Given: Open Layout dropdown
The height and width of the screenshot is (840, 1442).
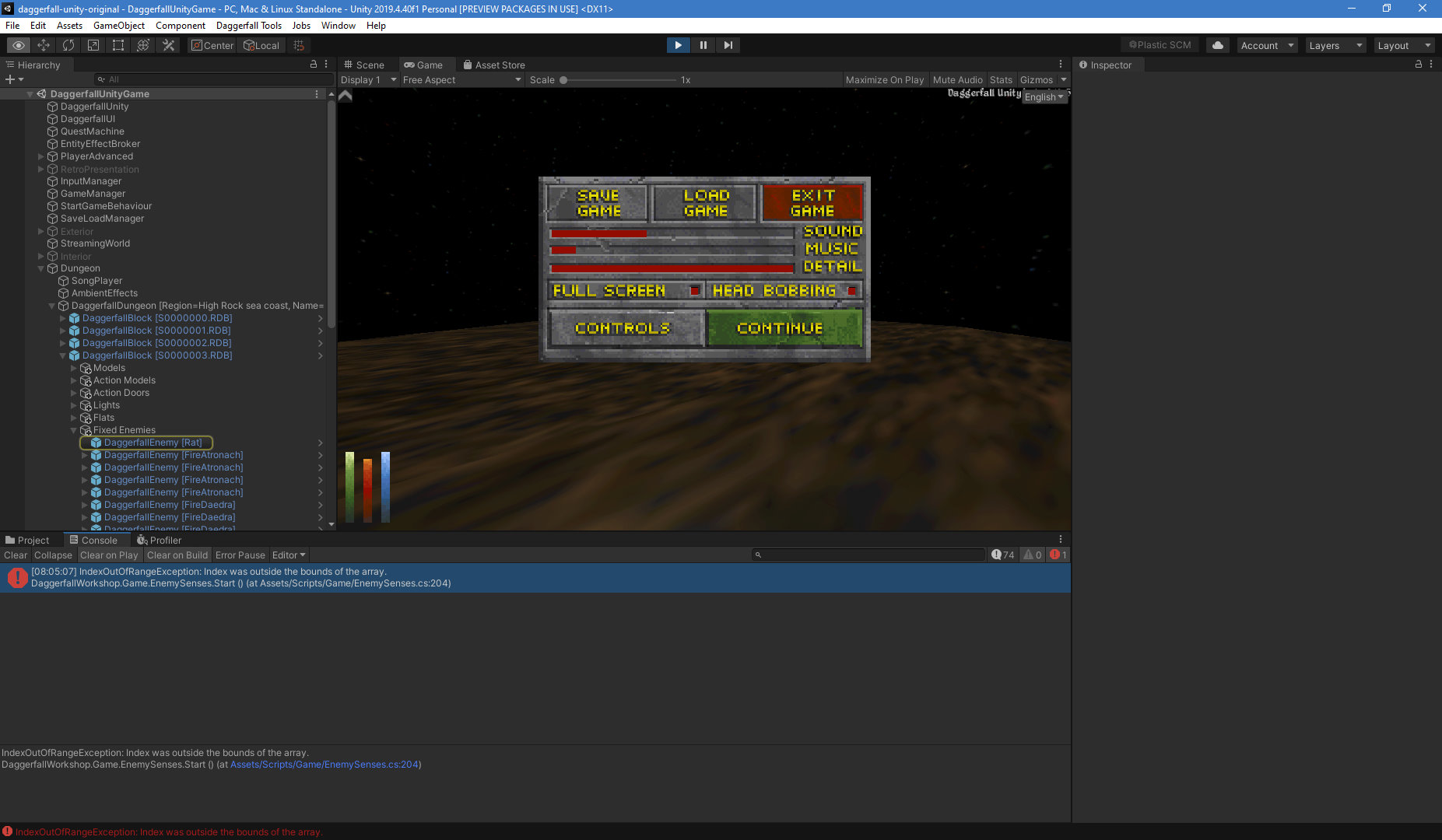Looking at the screenshot, I should pos(1404,45).
